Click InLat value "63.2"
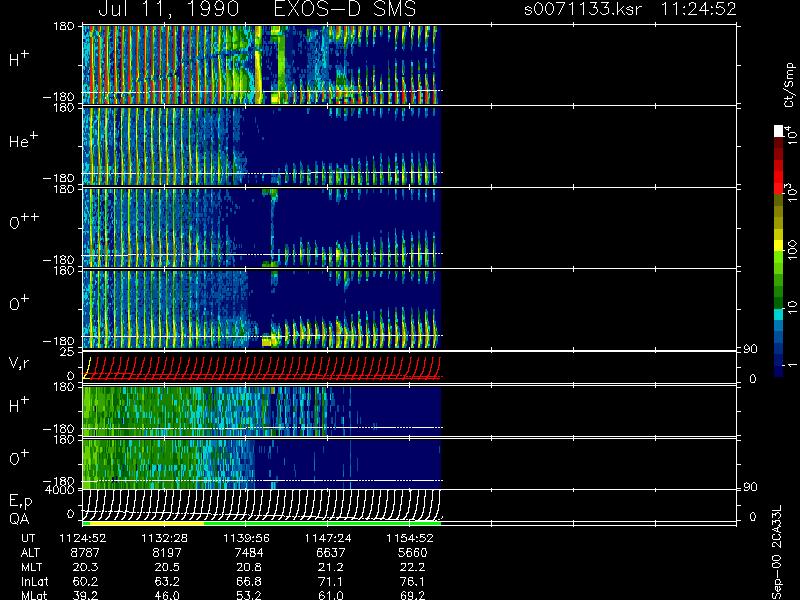The image size is (800, 600). coord(167,581)
